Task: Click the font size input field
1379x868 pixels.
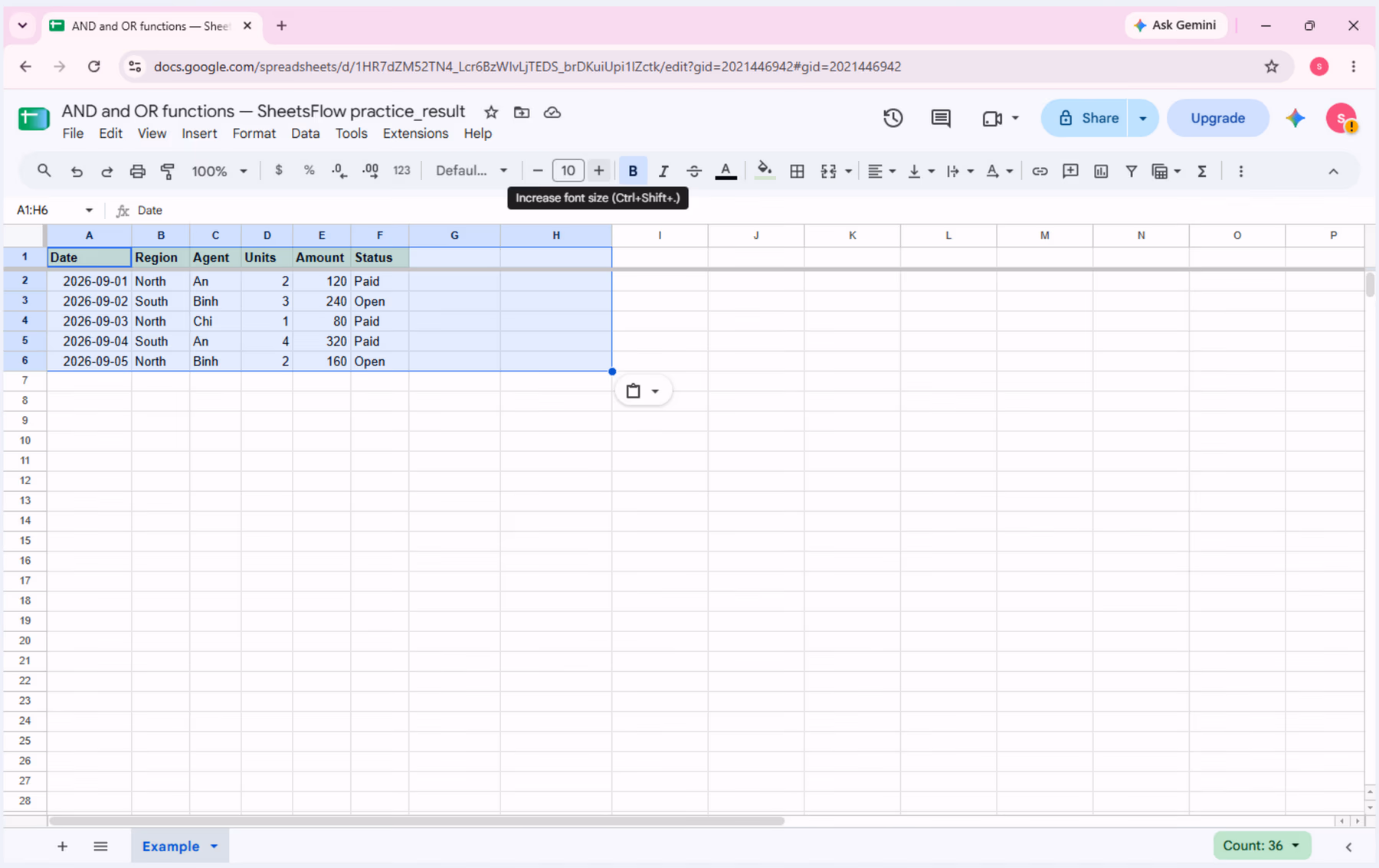Action: 568,171
